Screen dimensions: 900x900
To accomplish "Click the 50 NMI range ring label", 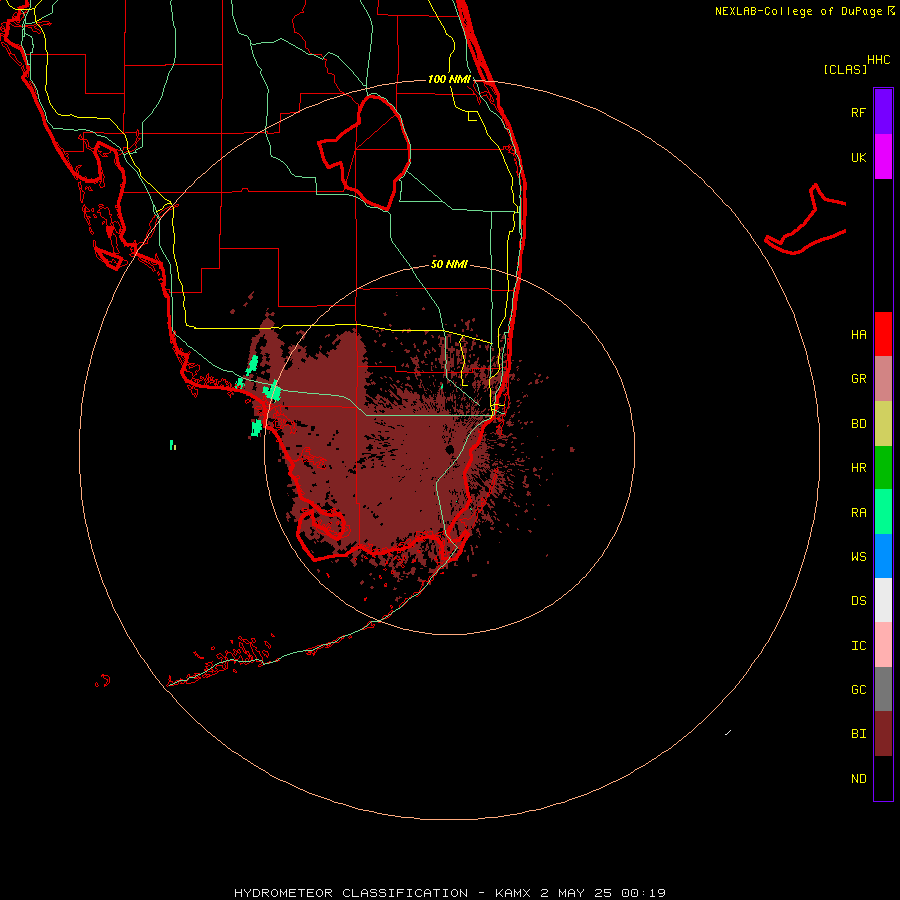I will pyautogui.click(x=449, y=264).
